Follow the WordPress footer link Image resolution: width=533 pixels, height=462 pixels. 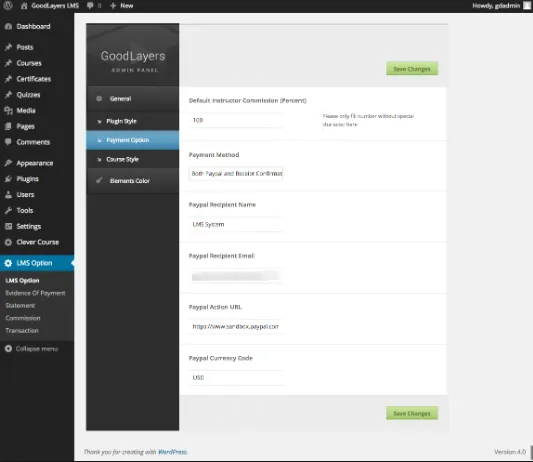[x=173, y=452]
